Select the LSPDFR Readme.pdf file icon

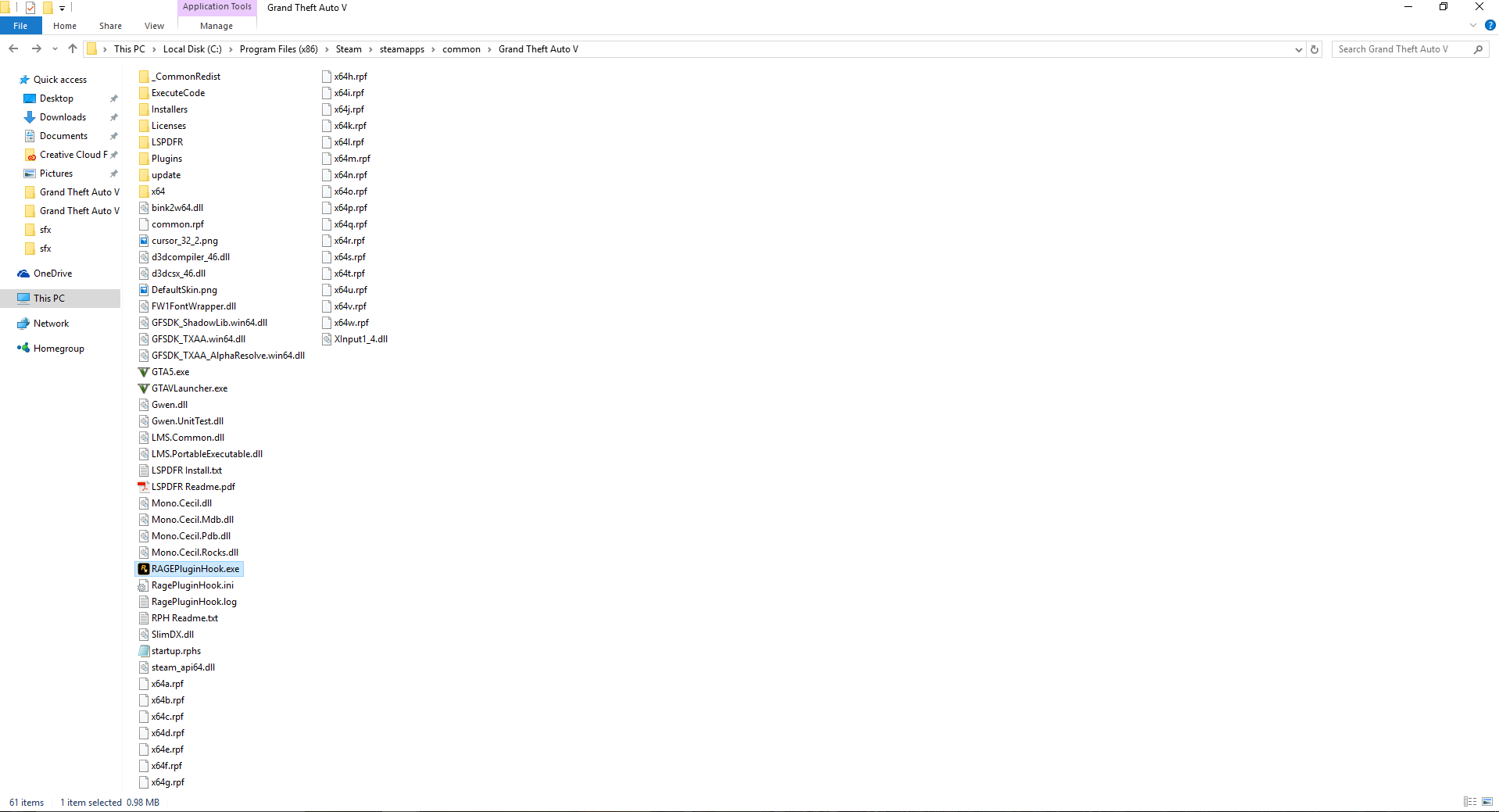click(144, 487)
